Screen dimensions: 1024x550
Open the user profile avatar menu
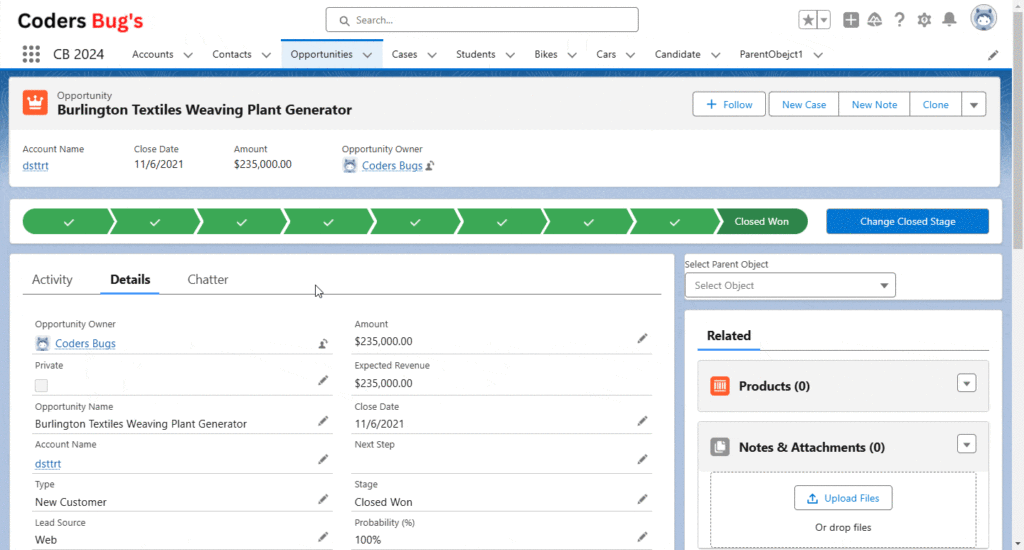(984, 18)
